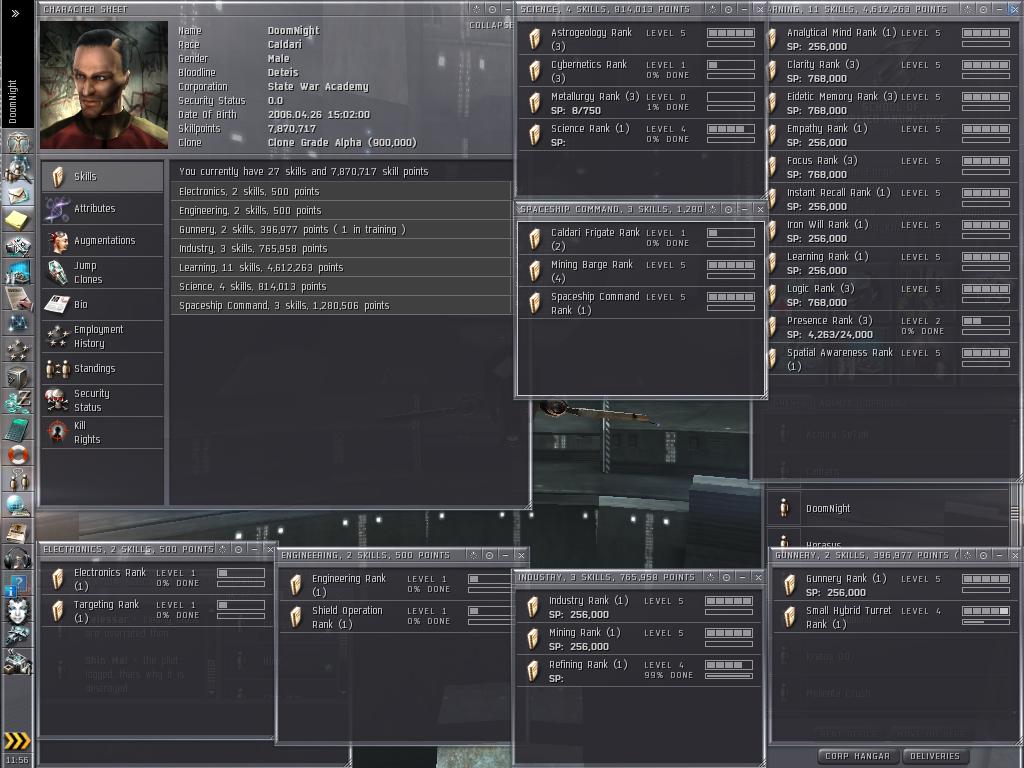Click the circle header icon in Industry window
The image size is (1024, 768).
726,577
